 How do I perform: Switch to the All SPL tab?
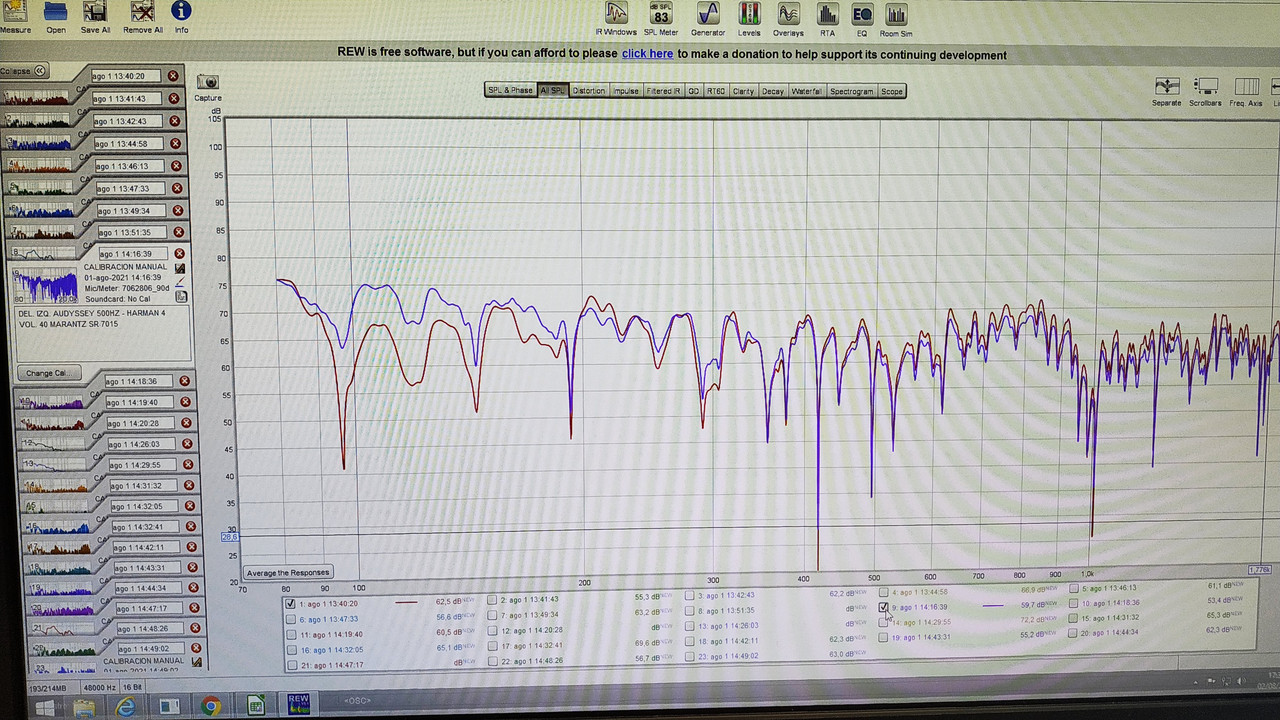pyautogui.click(x=552, y=90)
